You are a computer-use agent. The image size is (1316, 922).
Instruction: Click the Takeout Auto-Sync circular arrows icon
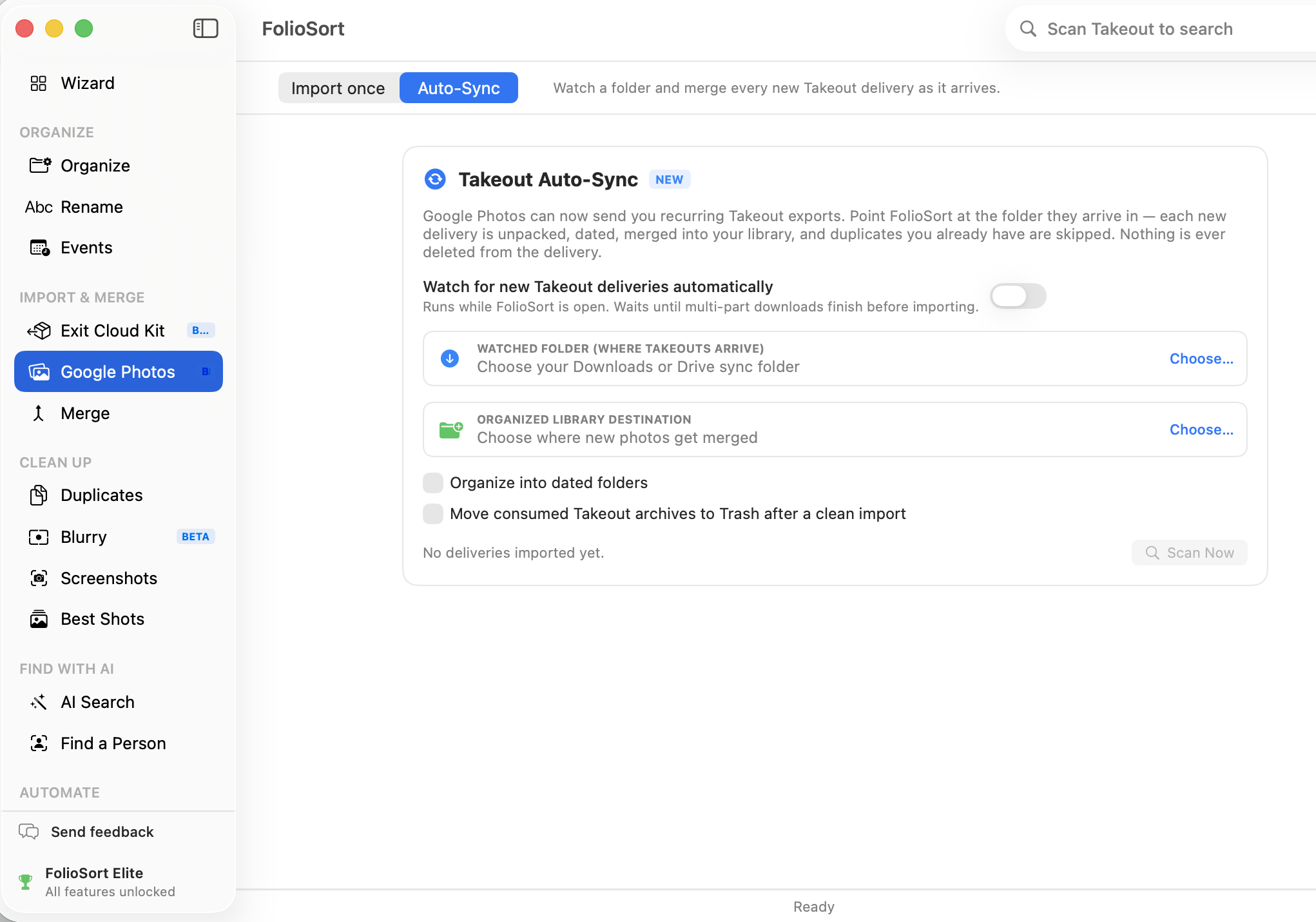pos(435,179)
